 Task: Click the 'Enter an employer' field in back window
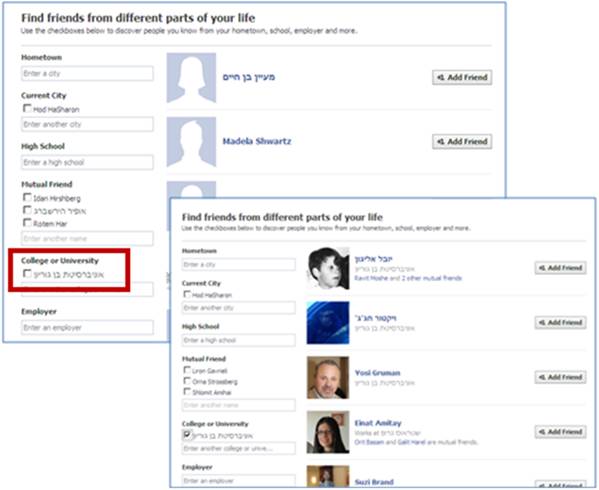point(87,328)
